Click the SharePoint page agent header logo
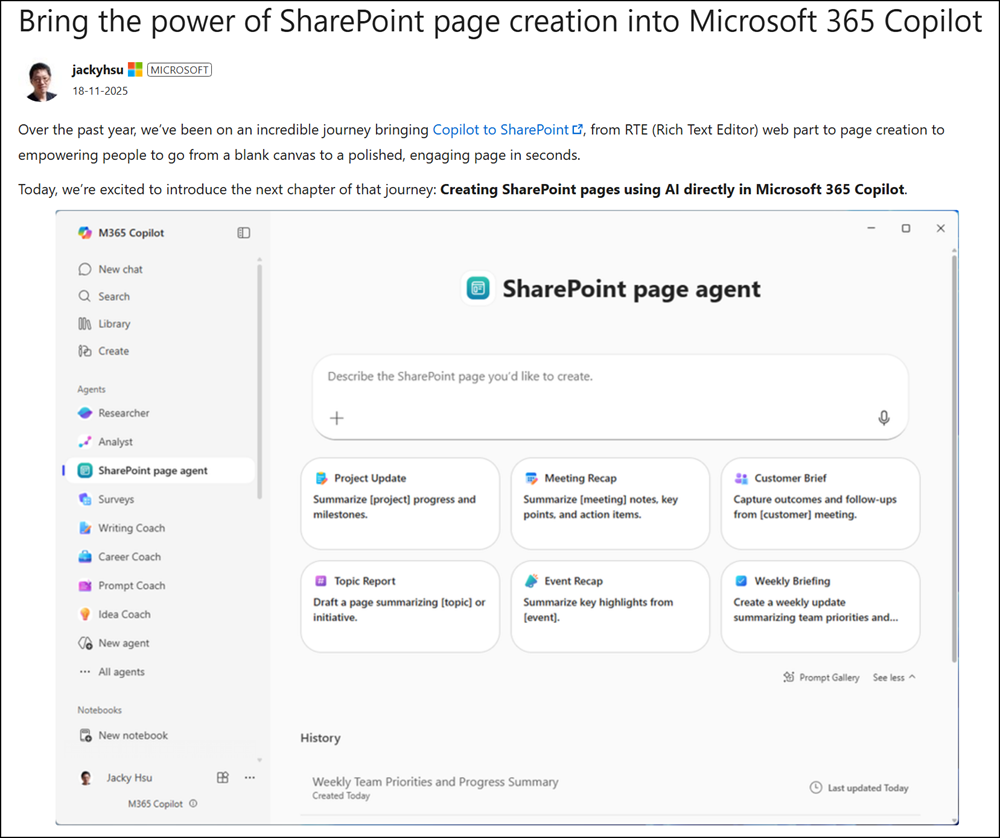 click(478, 288)
